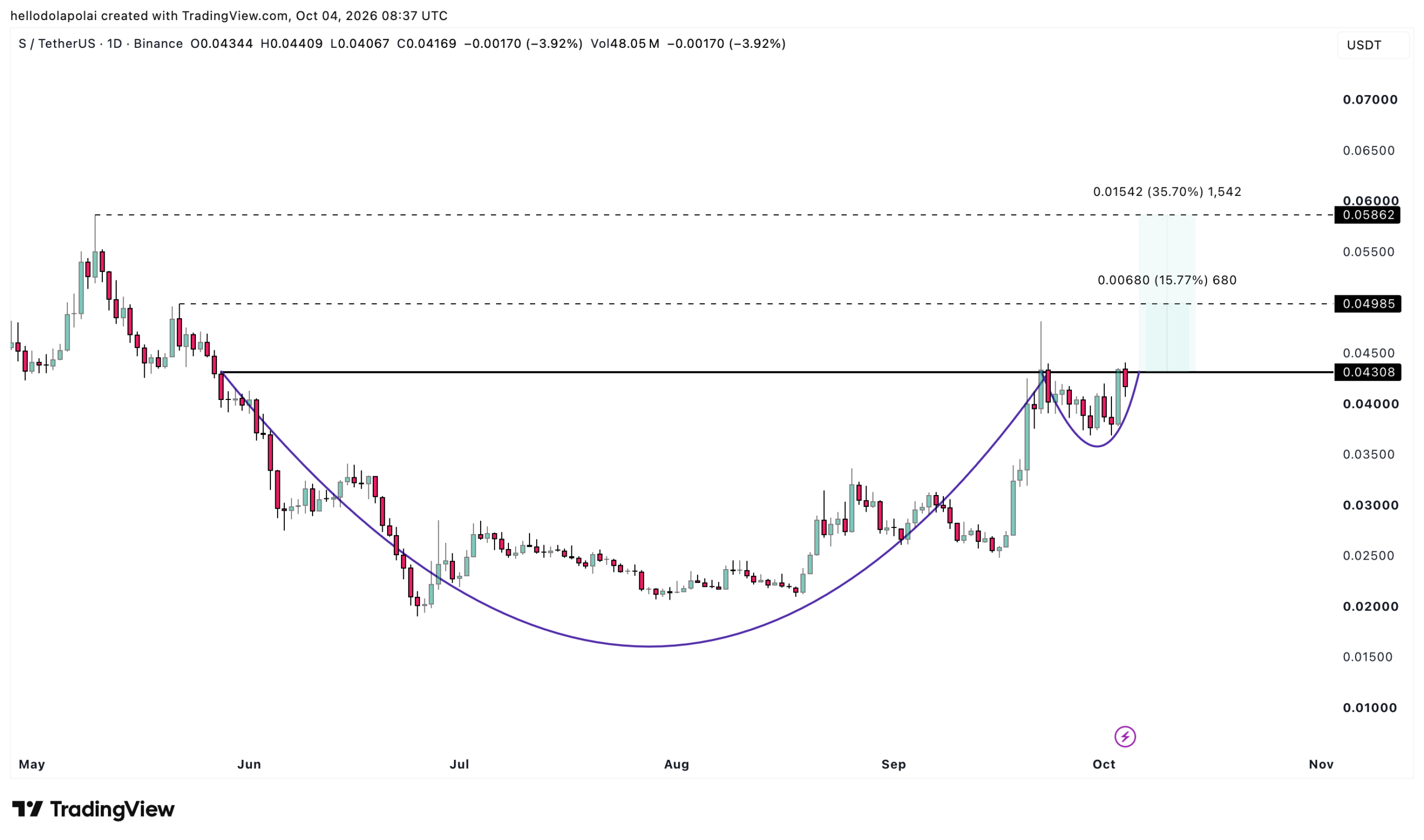Click the May label on time axis
Image resolution: width=1424 pixels, height=840 pixels.
point(32,765)
